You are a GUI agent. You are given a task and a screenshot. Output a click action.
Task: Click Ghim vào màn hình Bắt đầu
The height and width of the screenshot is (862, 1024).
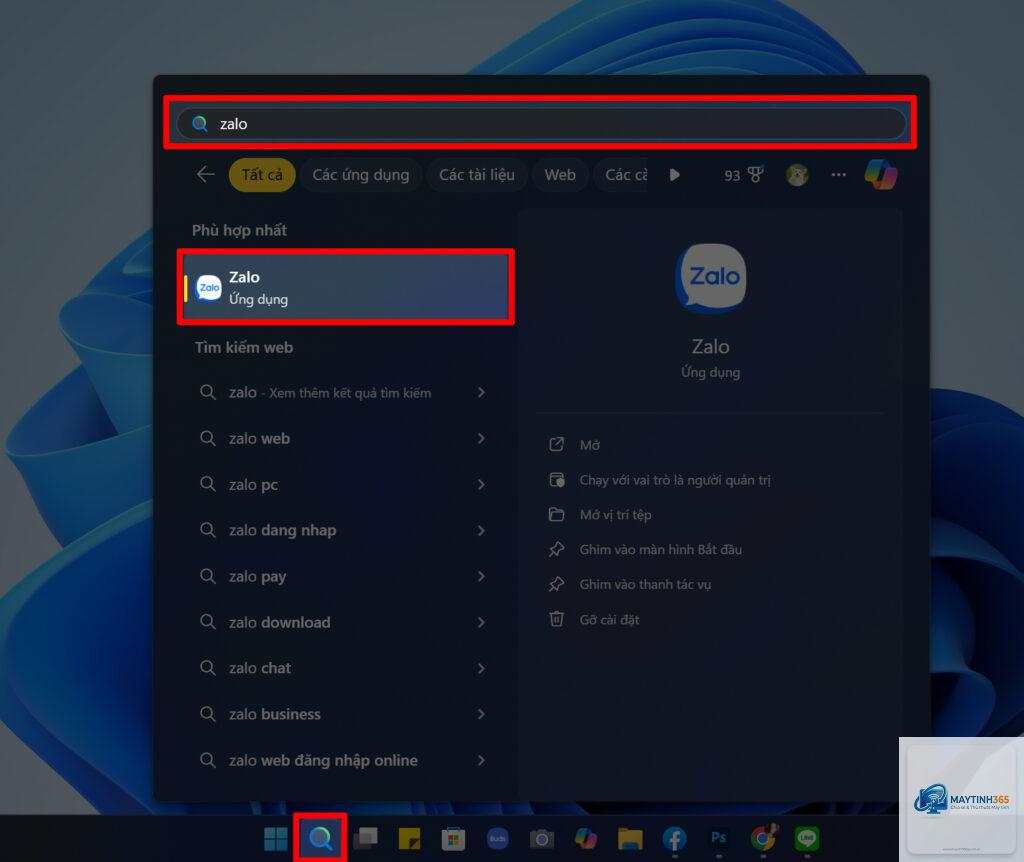click(x=660, y=549)
